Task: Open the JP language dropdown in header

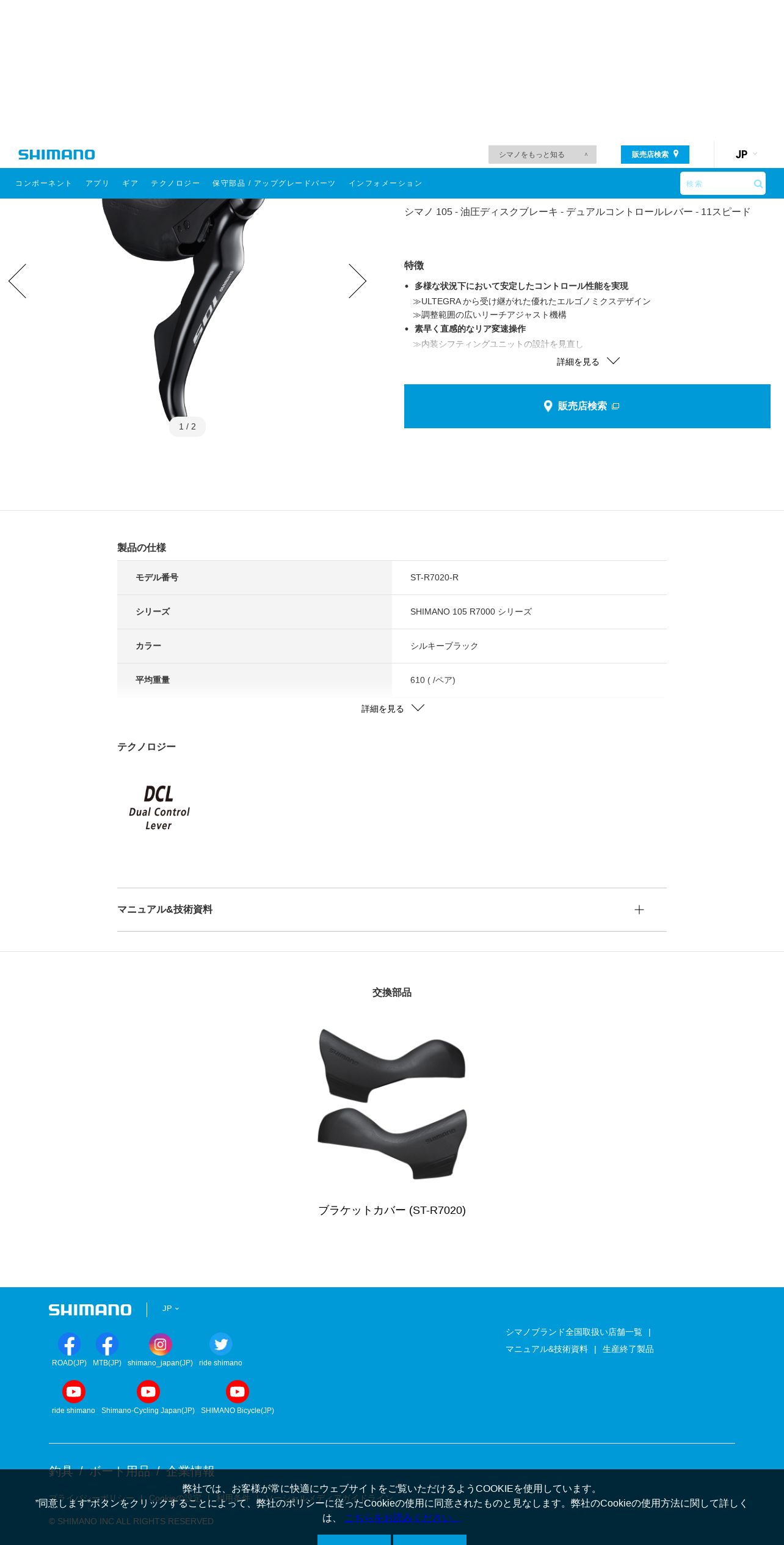Action: pos(746,155)
